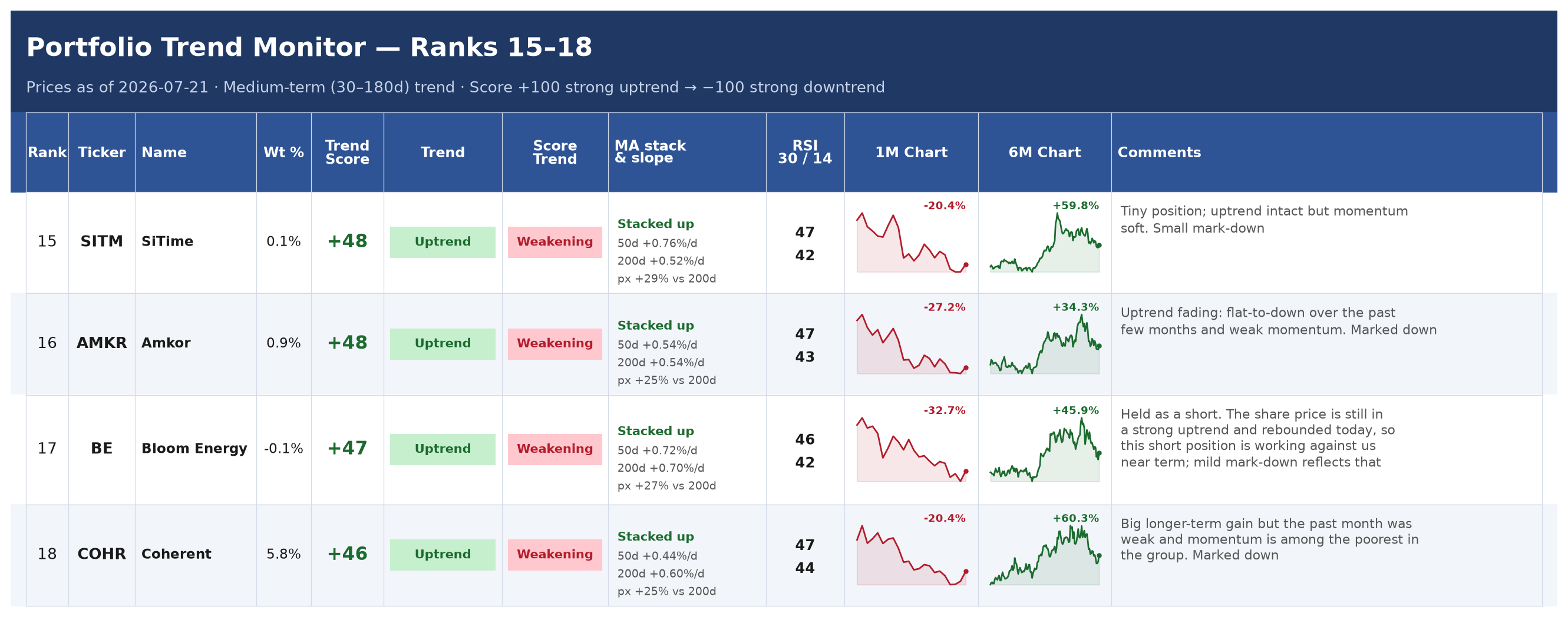Screen dimensions: 1568x643
Task: Click the 5.8% weight for Coherent
Action: (283, 553)
